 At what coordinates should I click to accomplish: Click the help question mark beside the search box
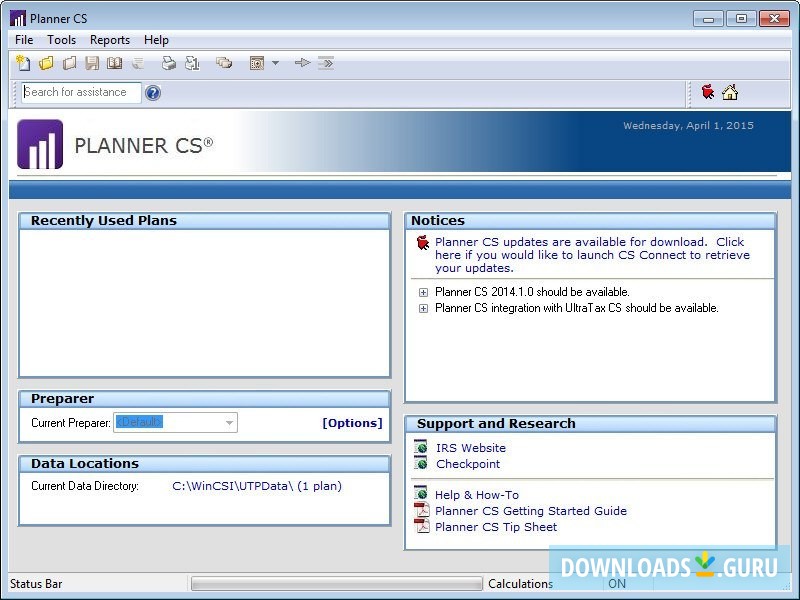[x=152, y=92]
